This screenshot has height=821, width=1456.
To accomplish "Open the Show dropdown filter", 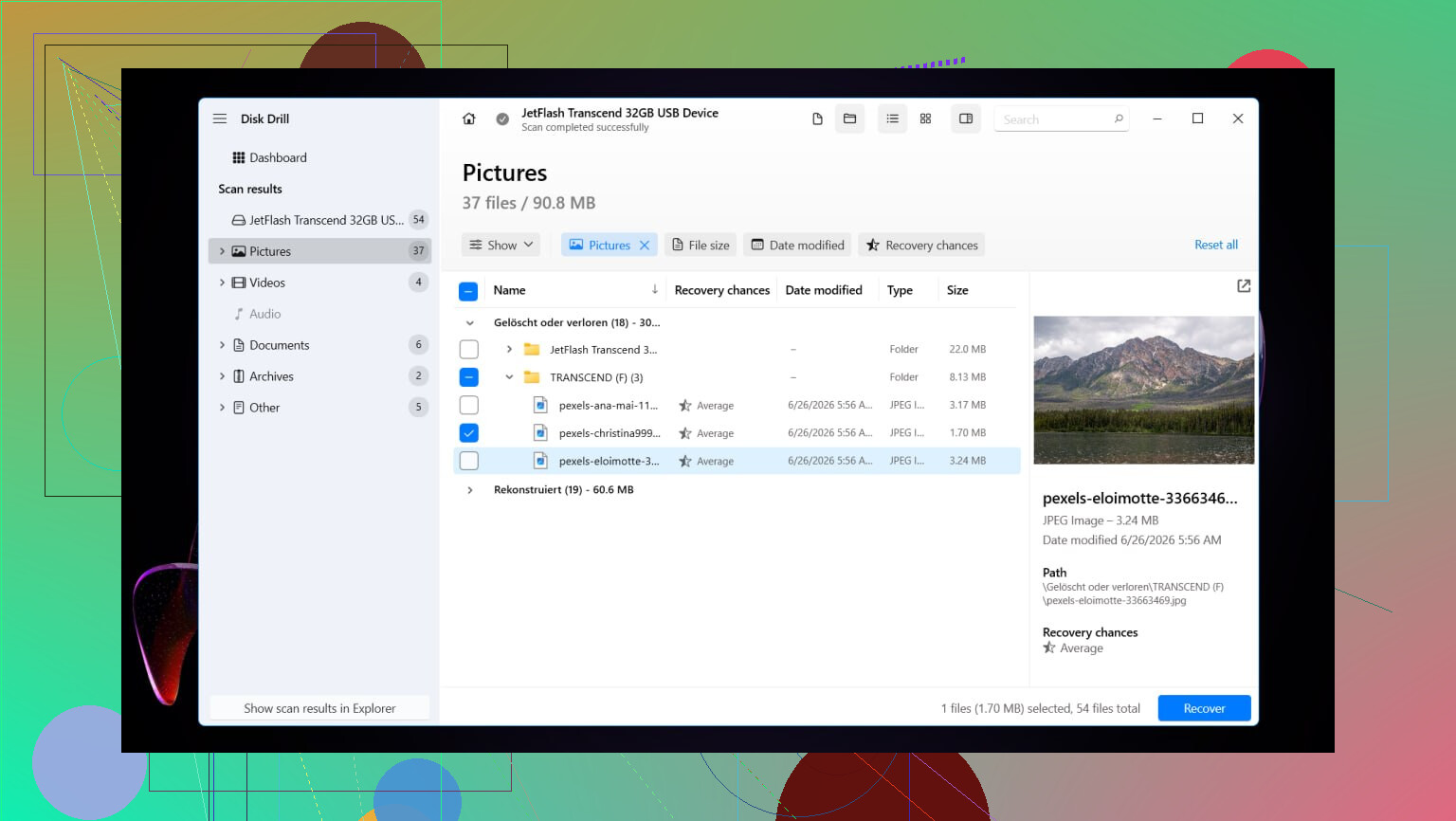I will point(501,245).
